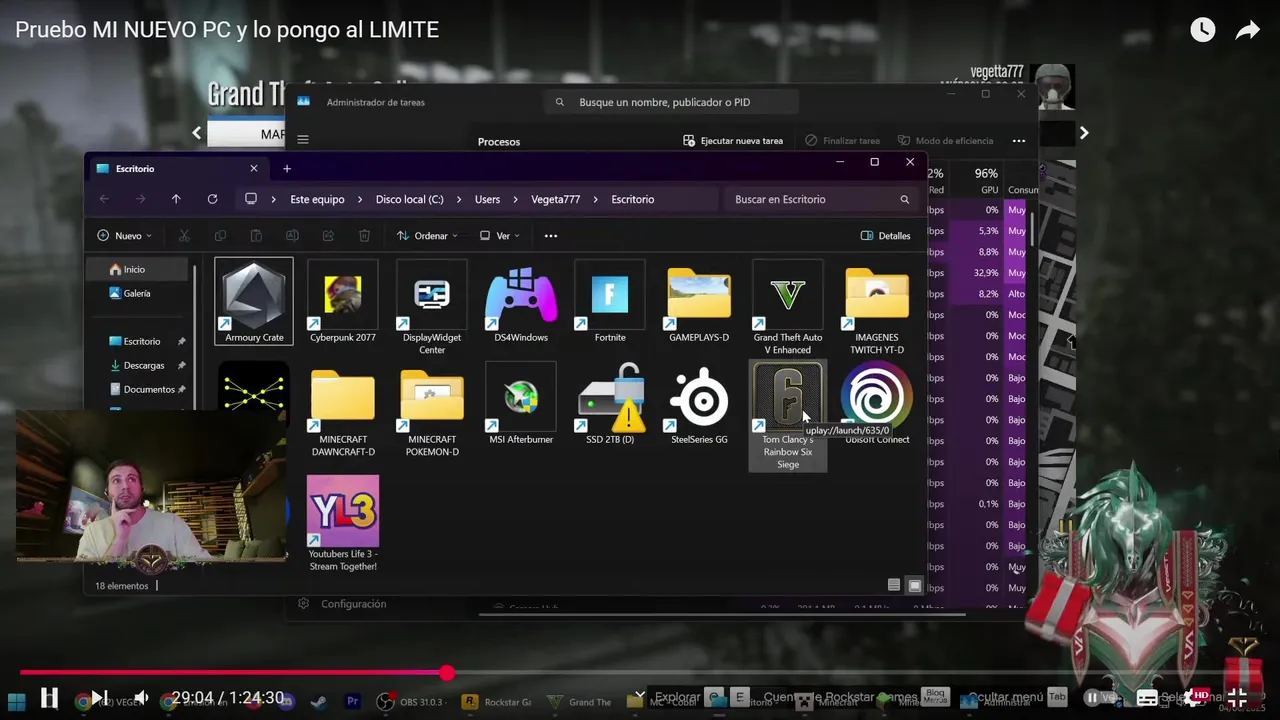Viewport: 1280px width, 720px height.
Task: Click the Share icon in Explorer toolbar
Action: 328,236
